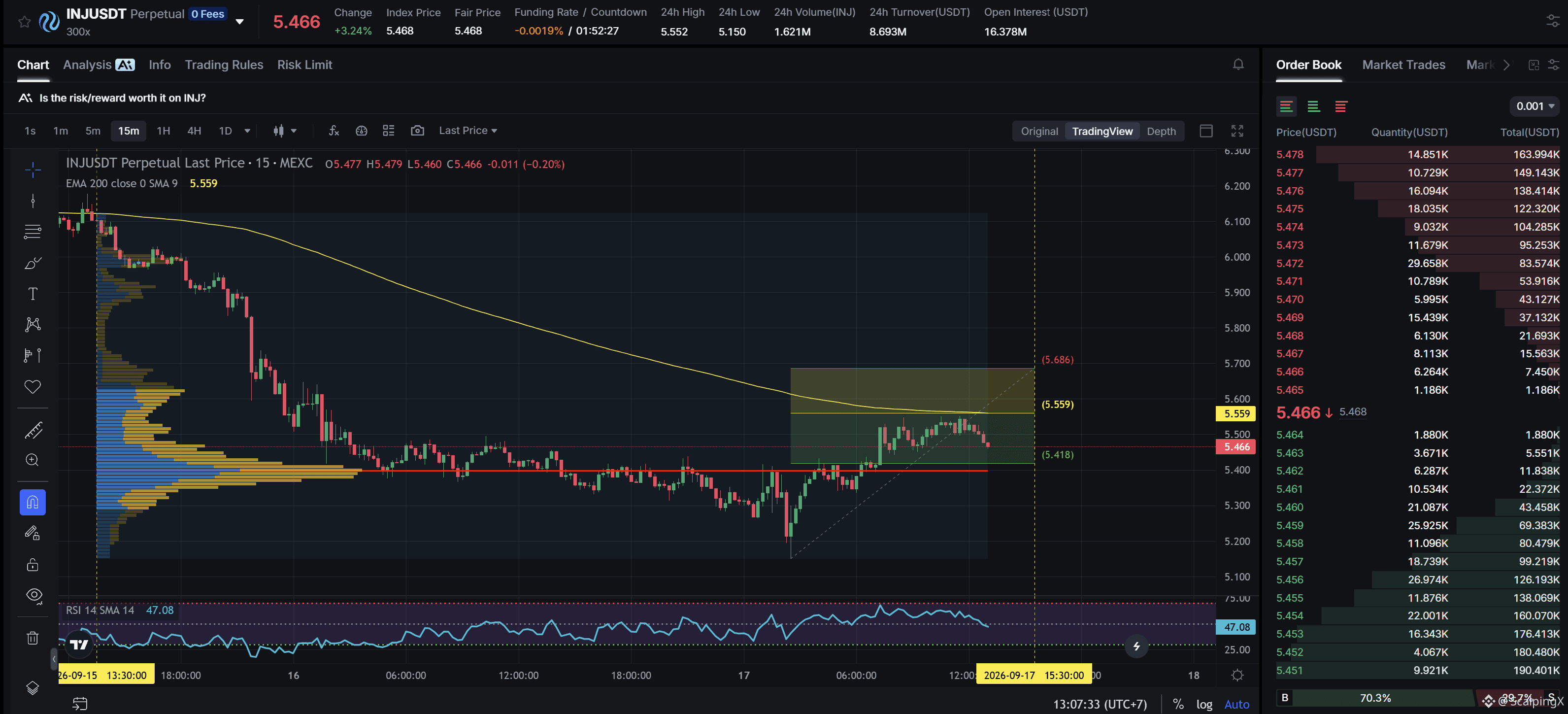1568x714 pixels.
Task: Select the Text drawing tool
Action: click(x=33, y=294)
